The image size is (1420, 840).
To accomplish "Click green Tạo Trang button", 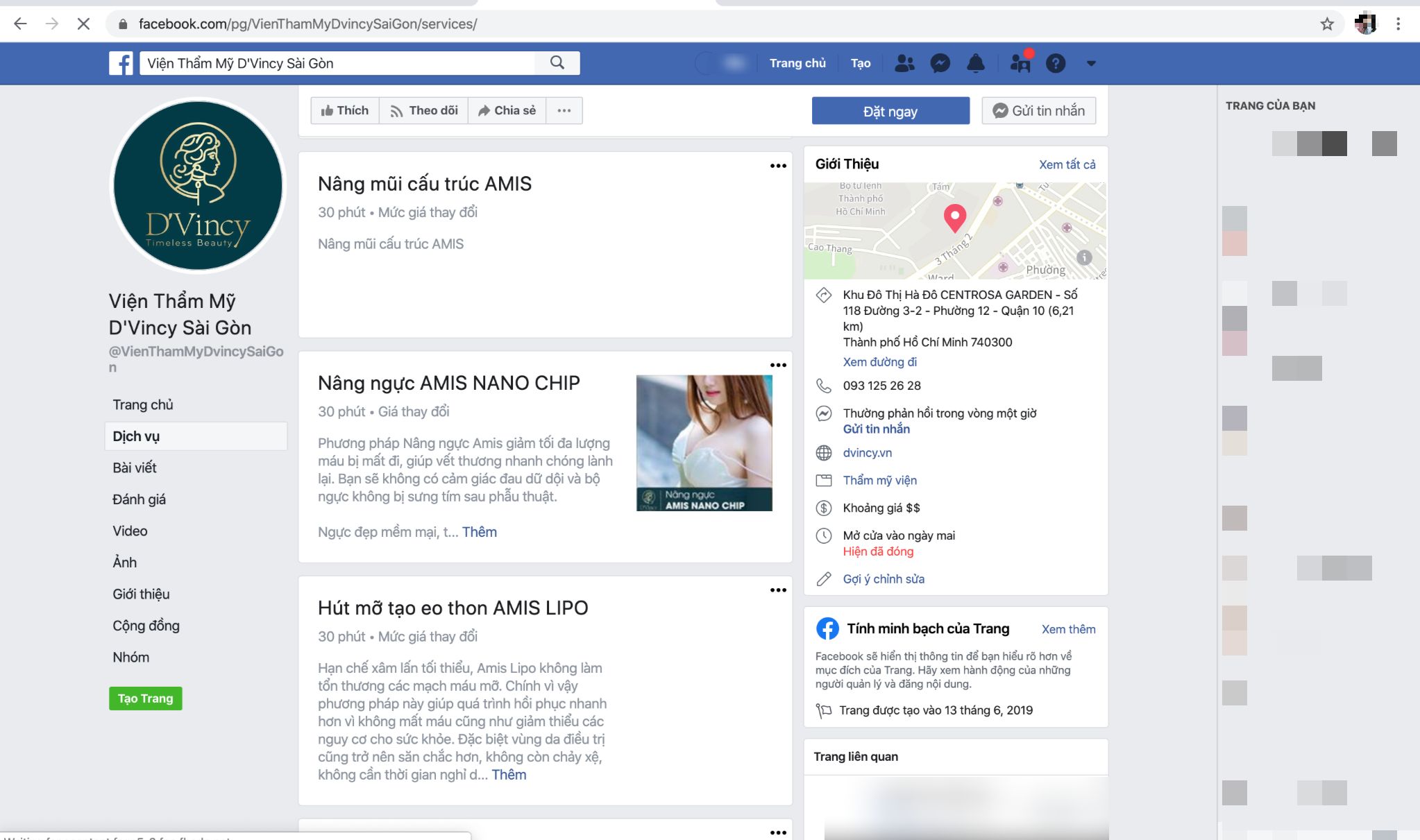I will (145, 698).
